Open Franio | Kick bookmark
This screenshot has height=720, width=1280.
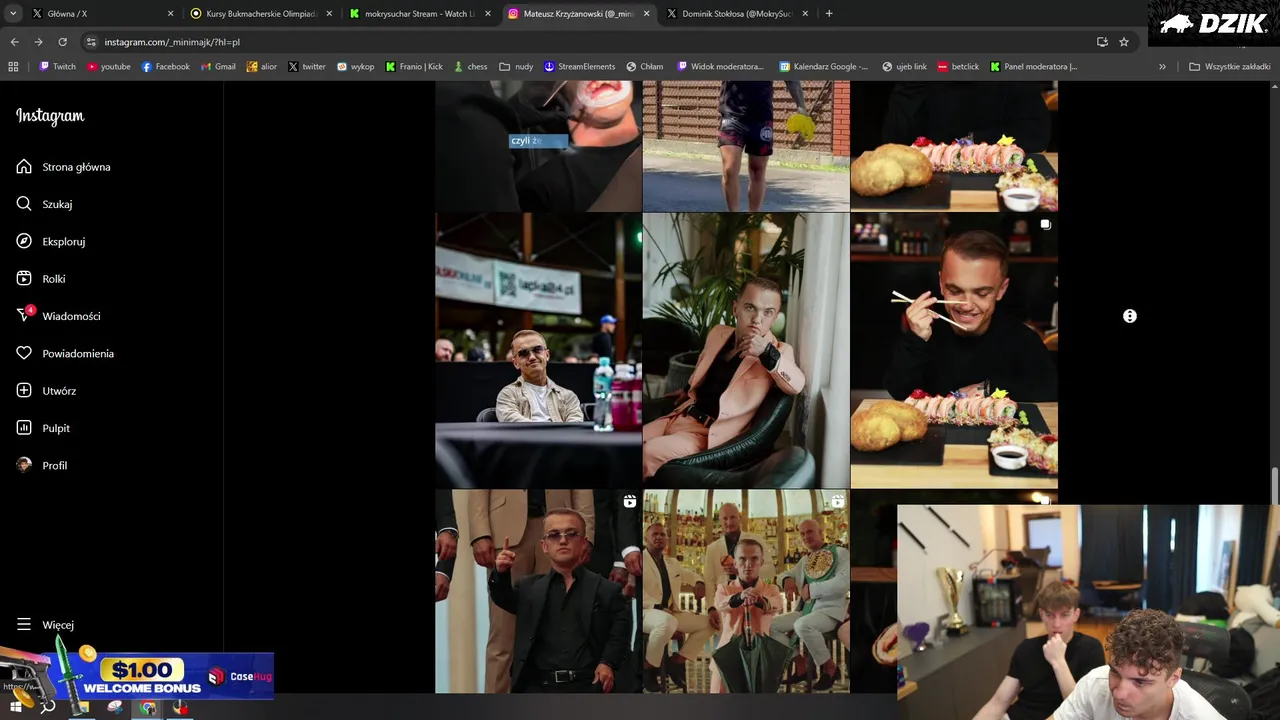pyautogui.click(x=414, y=67)
